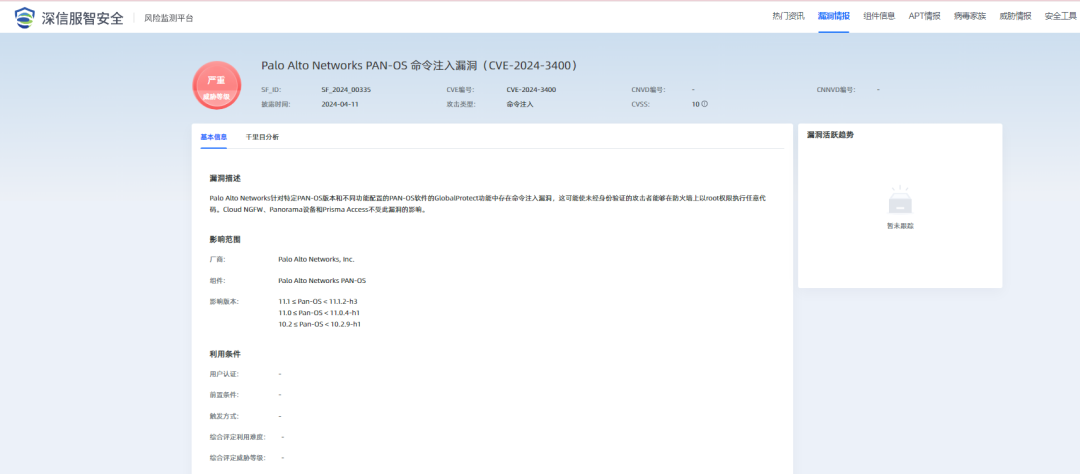Click the red 严重 severity badge

(217, 85)
